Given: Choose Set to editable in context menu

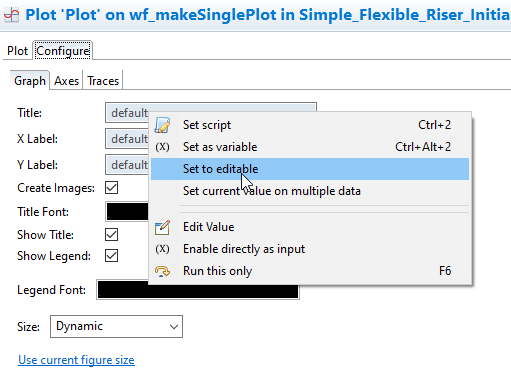Looking at the screenshot, I should 310,169.
